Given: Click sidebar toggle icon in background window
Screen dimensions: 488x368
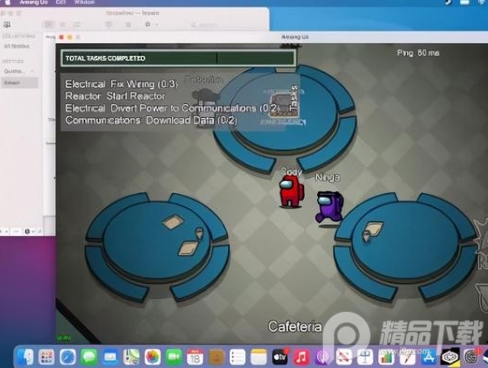Looking at the screenshot, I should pyautogui.click(x=7, y=24).
